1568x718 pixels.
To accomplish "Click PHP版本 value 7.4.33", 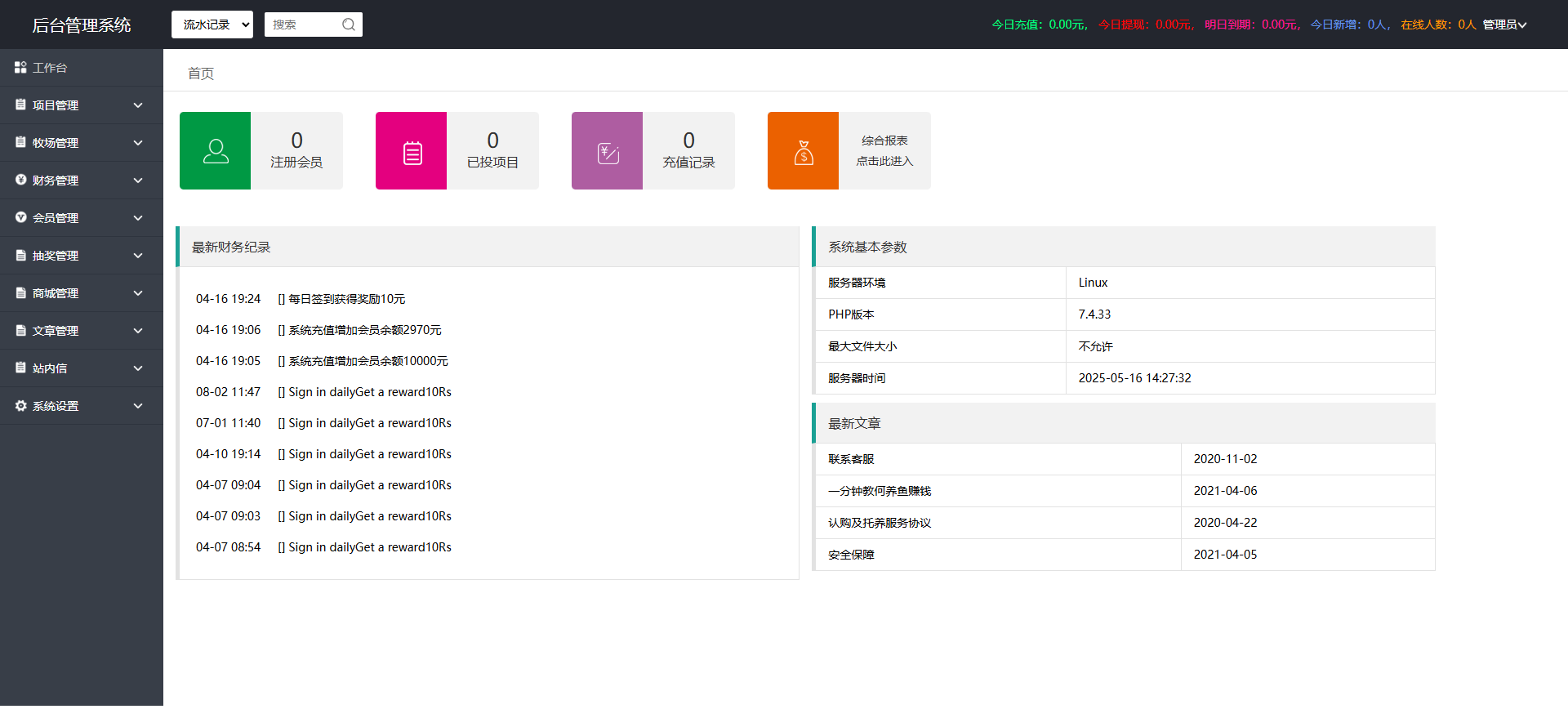I will point(1094,314).
